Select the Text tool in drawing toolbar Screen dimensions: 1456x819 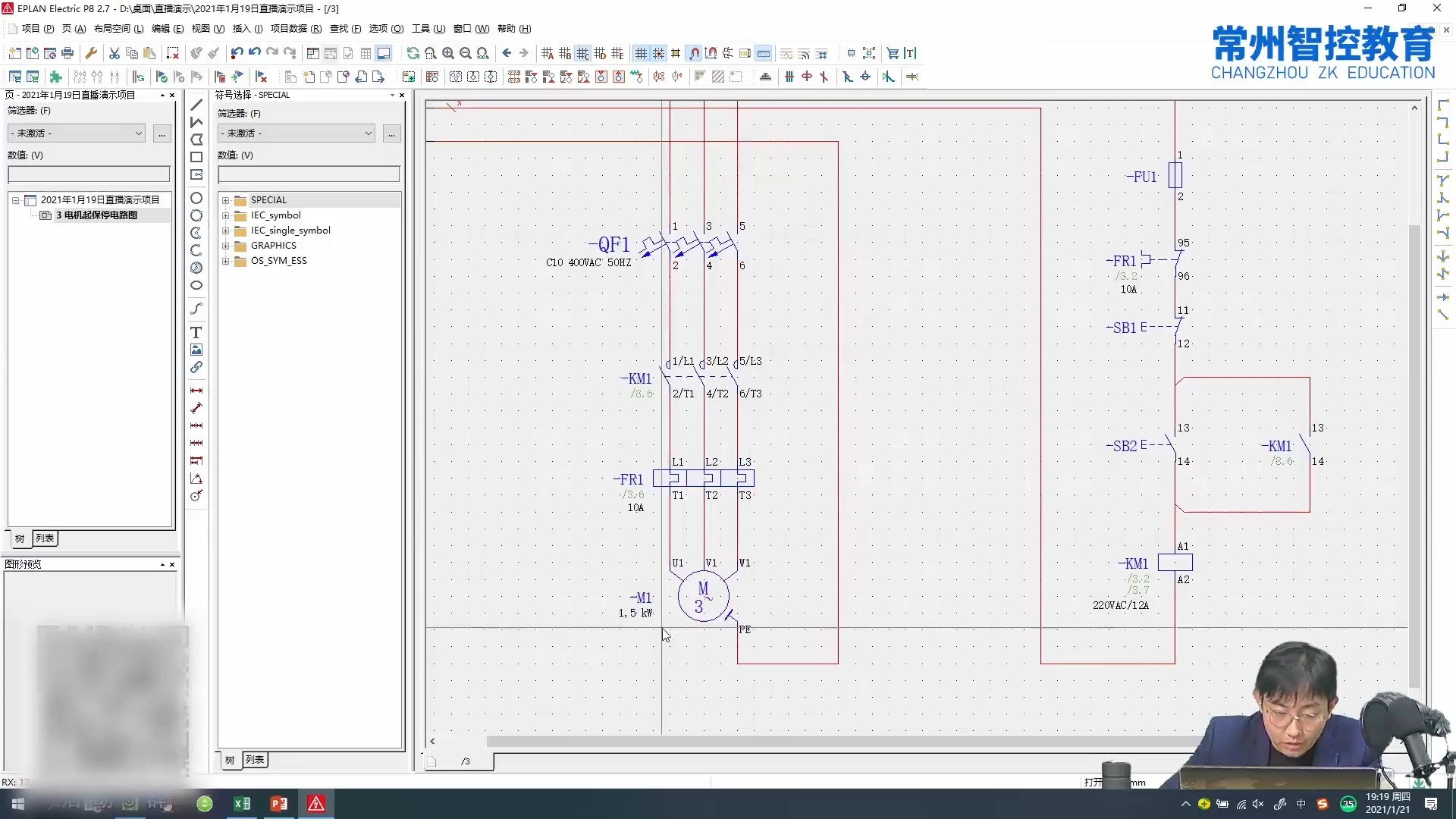click(196, 333)
